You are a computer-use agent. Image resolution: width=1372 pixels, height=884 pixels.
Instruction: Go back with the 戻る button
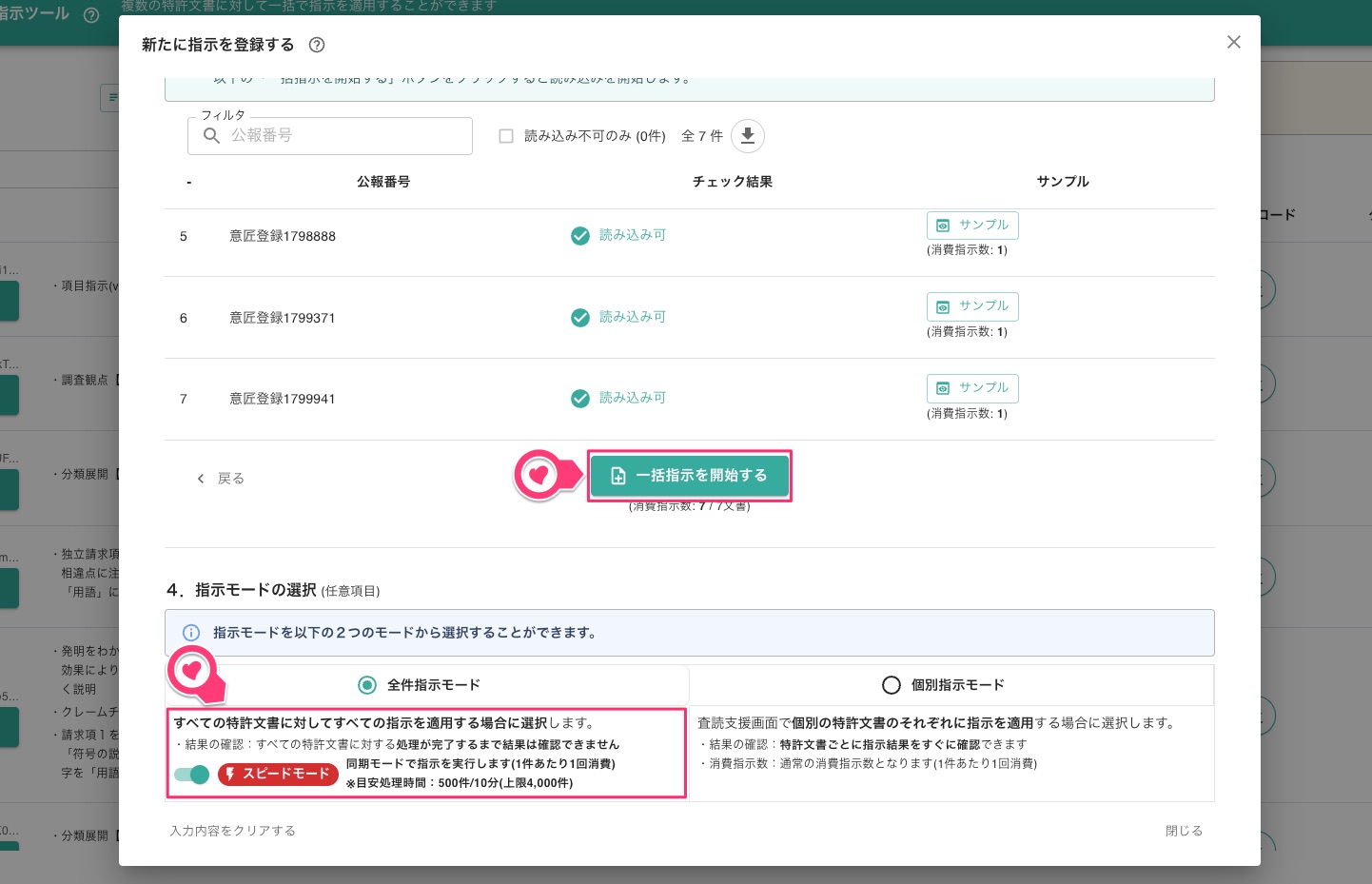click(x=221, y=479)
